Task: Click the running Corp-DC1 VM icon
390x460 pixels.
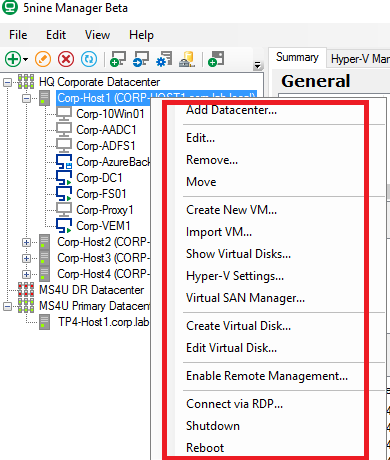Action: pyautogui.click(x=64, y=178)
